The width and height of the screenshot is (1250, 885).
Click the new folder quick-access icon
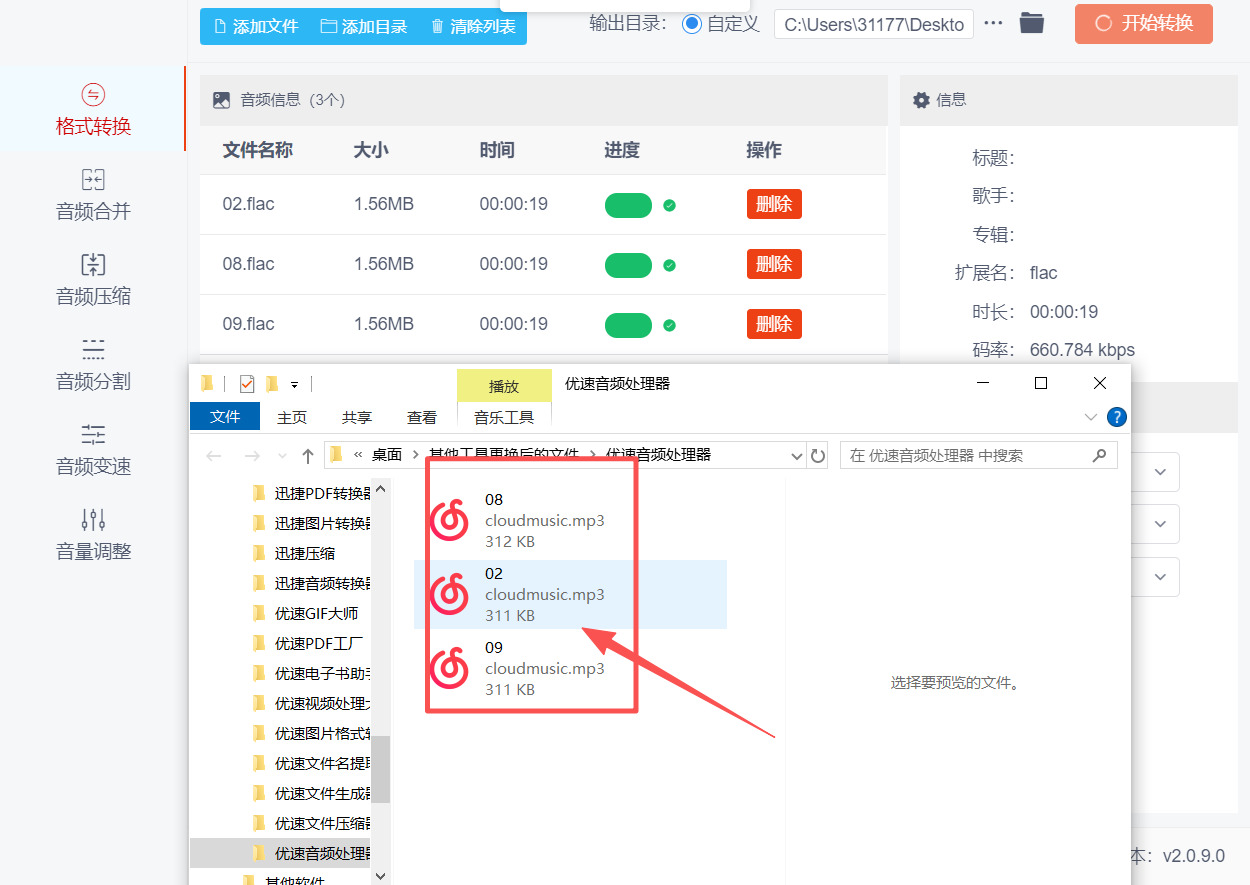coord(272,384)
